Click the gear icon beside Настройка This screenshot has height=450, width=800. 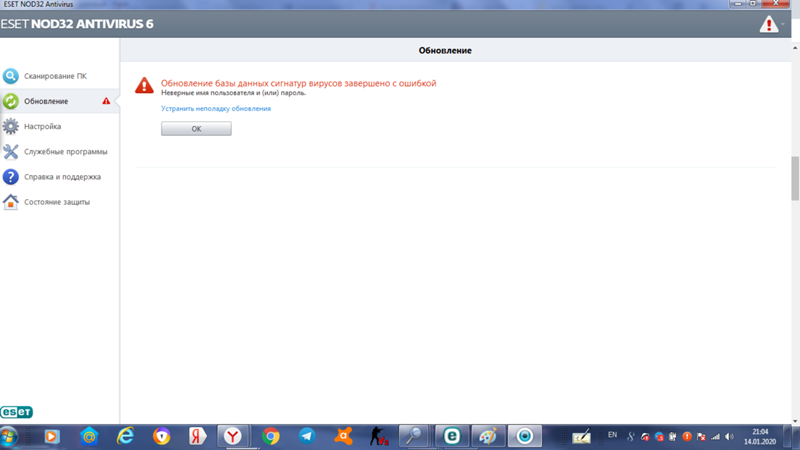pos(10,127)
